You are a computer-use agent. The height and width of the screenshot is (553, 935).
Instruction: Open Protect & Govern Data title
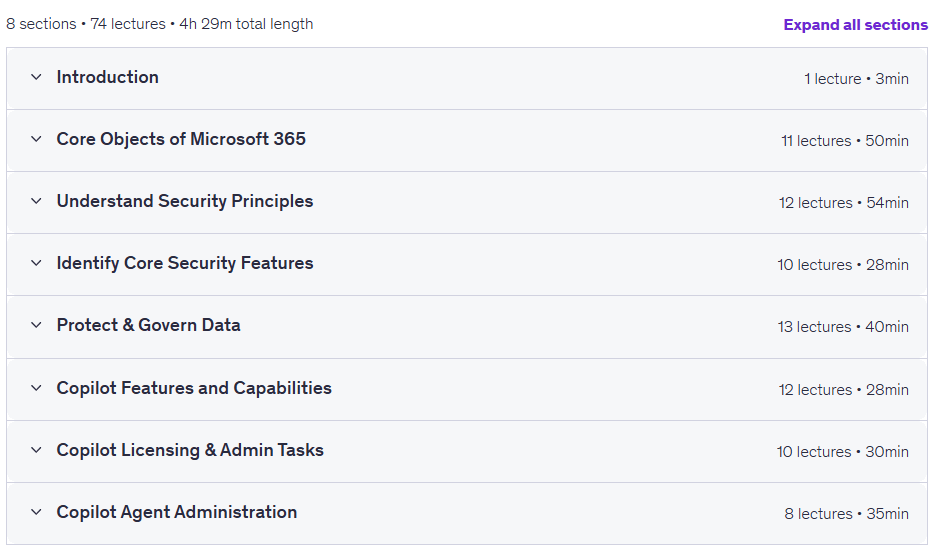[x=148, y=325]
